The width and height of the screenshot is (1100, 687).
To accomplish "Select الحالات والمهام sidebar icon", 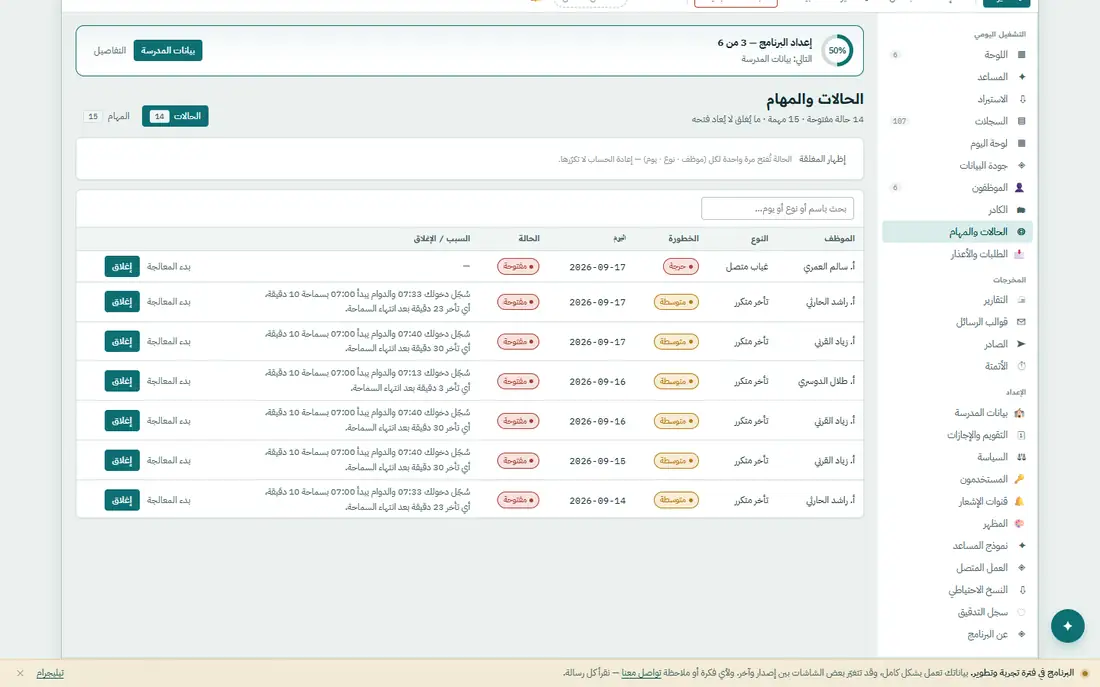I will pyautogui.click(x=1021, y=232).
